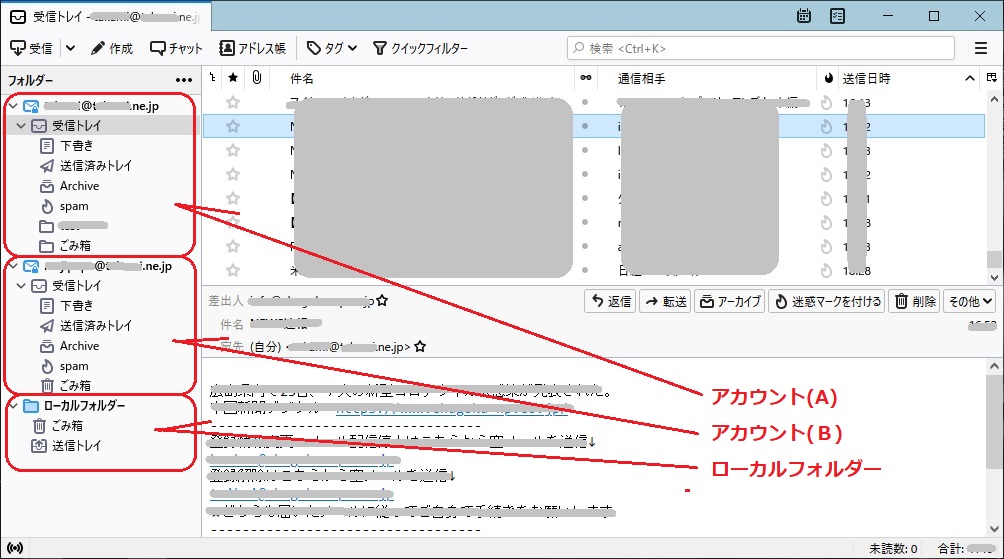Image resolution: width=1004 pixels, height=559 pixels.
Task: Open the Chat (チャット) toolbar button
Action: pyautogui.click(x=176, y=48)
